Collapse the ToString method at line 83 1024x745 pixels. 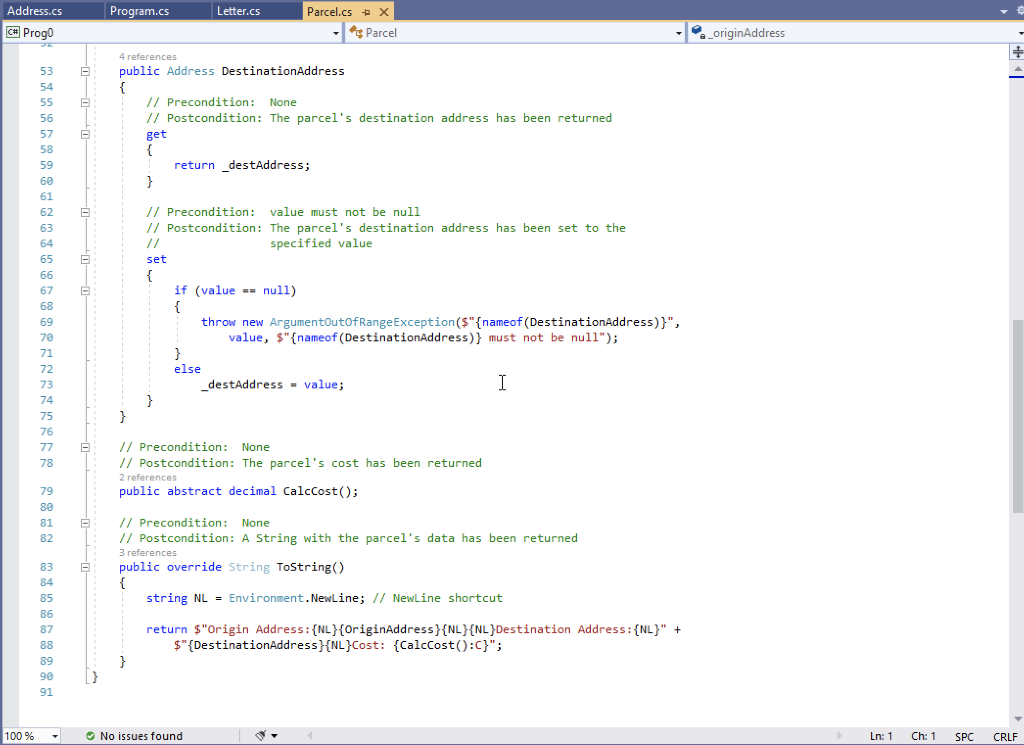click(x=85, y=567)
